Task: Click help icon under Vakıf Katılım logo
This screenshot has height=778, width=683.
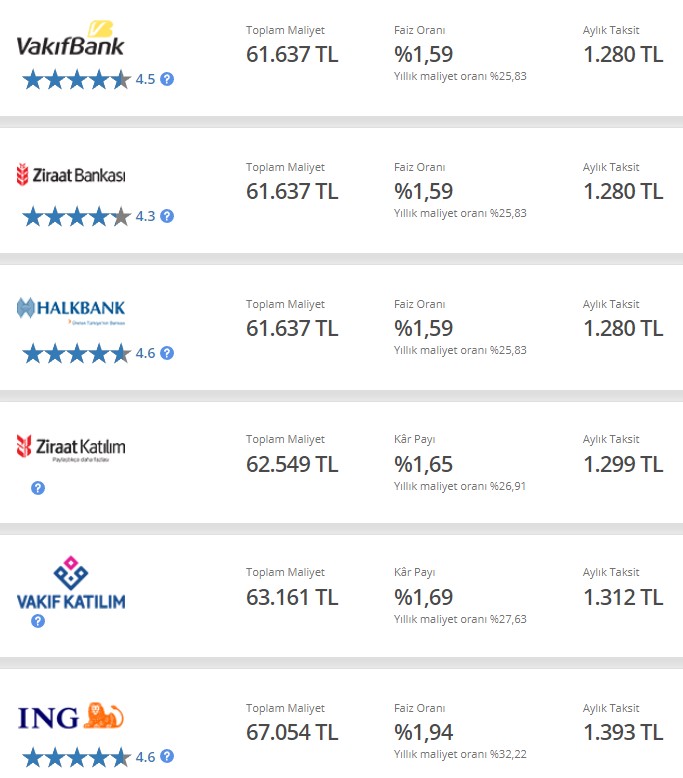Action: [x=38, y=621]
